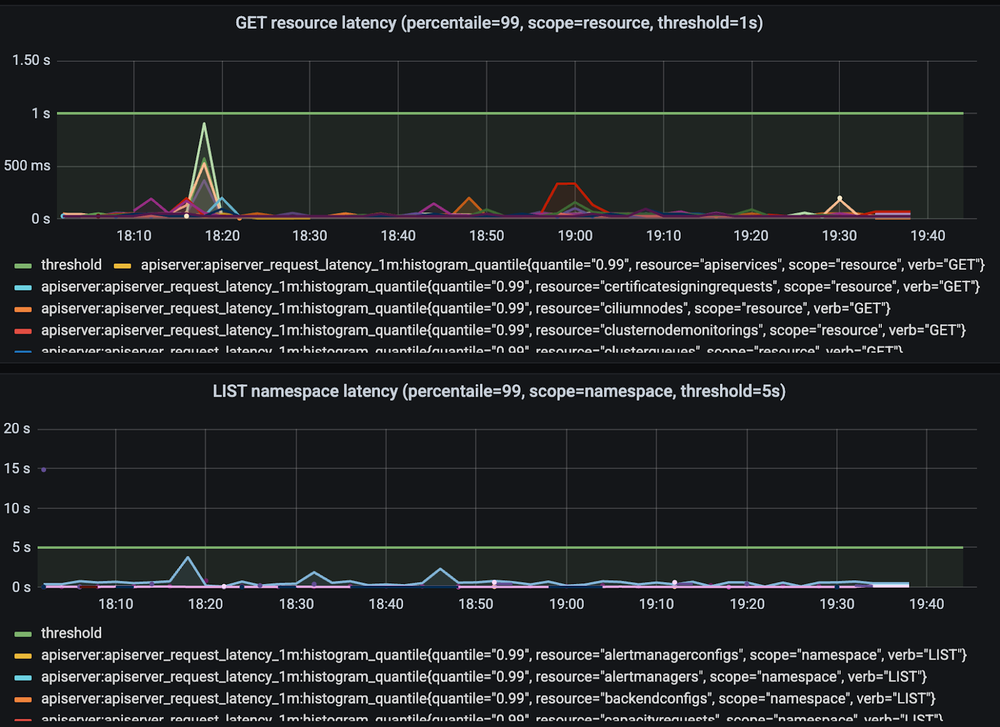1000x727 pixels.
Task: Click the yellow alertmanagerconfigs color icon in LIST panel
Action: 22,655
